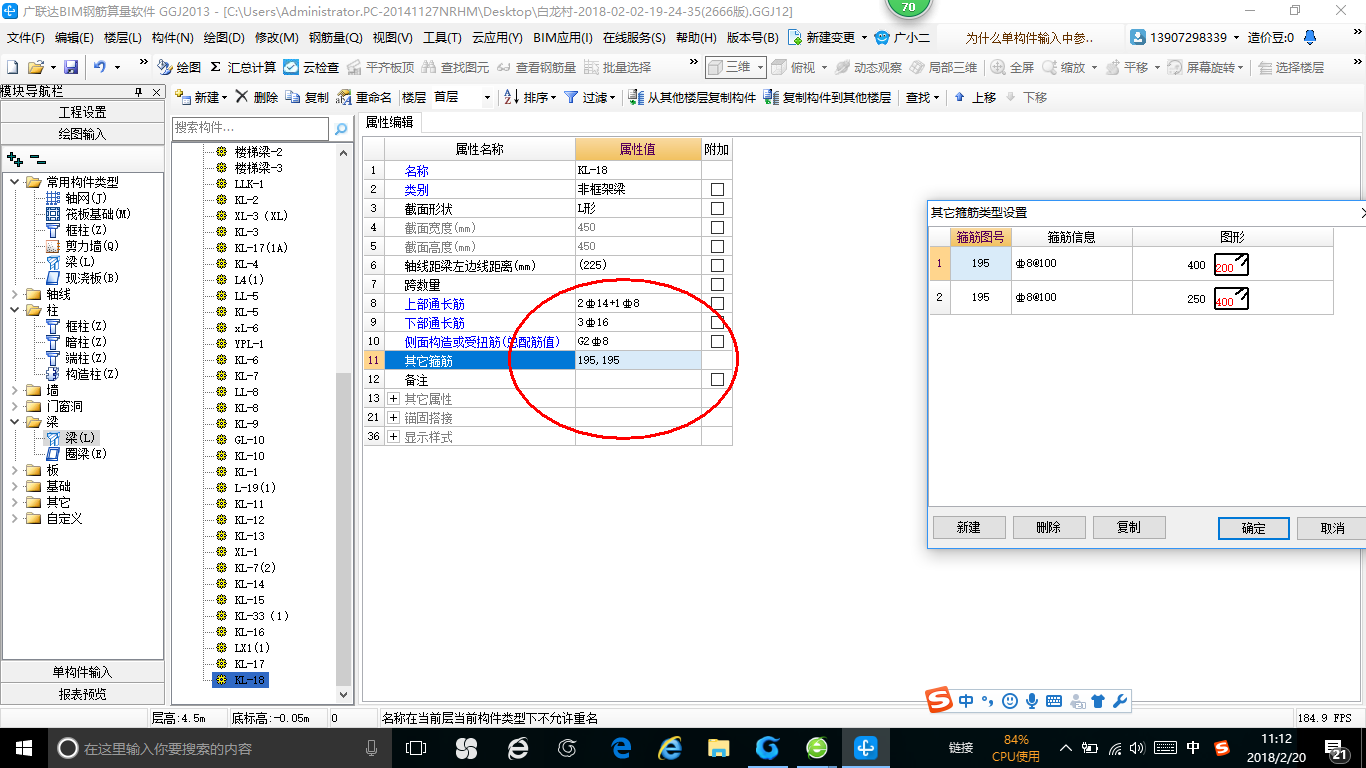
Task: Open Internet Explorer from the taskbar
Action: click(x=670, y=747)
